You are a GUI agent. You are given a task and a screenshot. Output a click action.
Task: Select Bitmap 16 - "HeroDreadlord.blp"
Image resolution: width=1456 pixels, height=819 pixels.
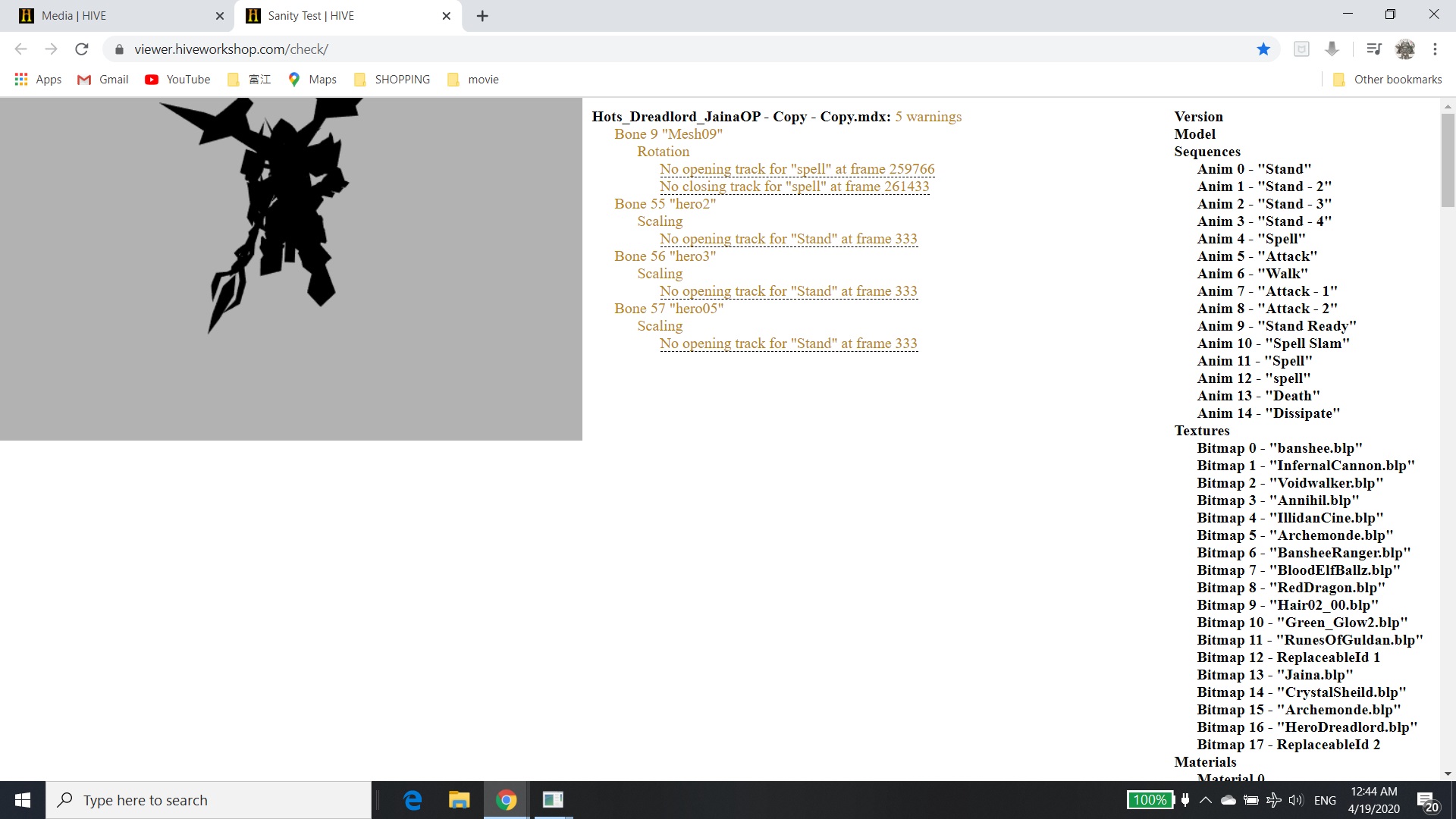coord(1307,727)
